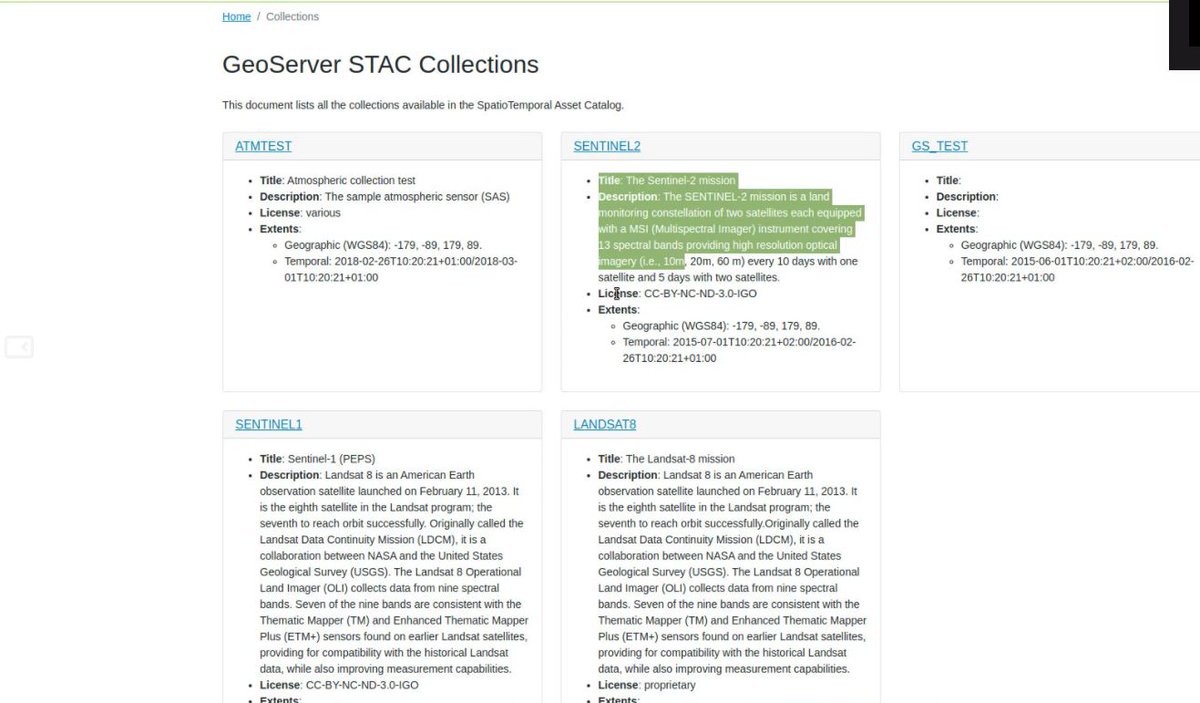Image resolution: width=1200 pixels, height=703 pixels.
Task: Open the GS_TEST collection link
Action: coord(940,146)
